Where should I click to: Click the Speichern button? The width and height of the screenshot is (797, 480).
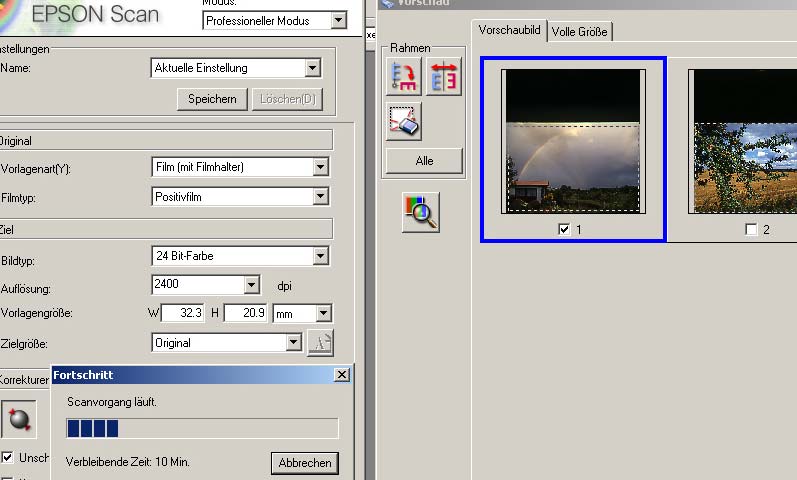212,98
